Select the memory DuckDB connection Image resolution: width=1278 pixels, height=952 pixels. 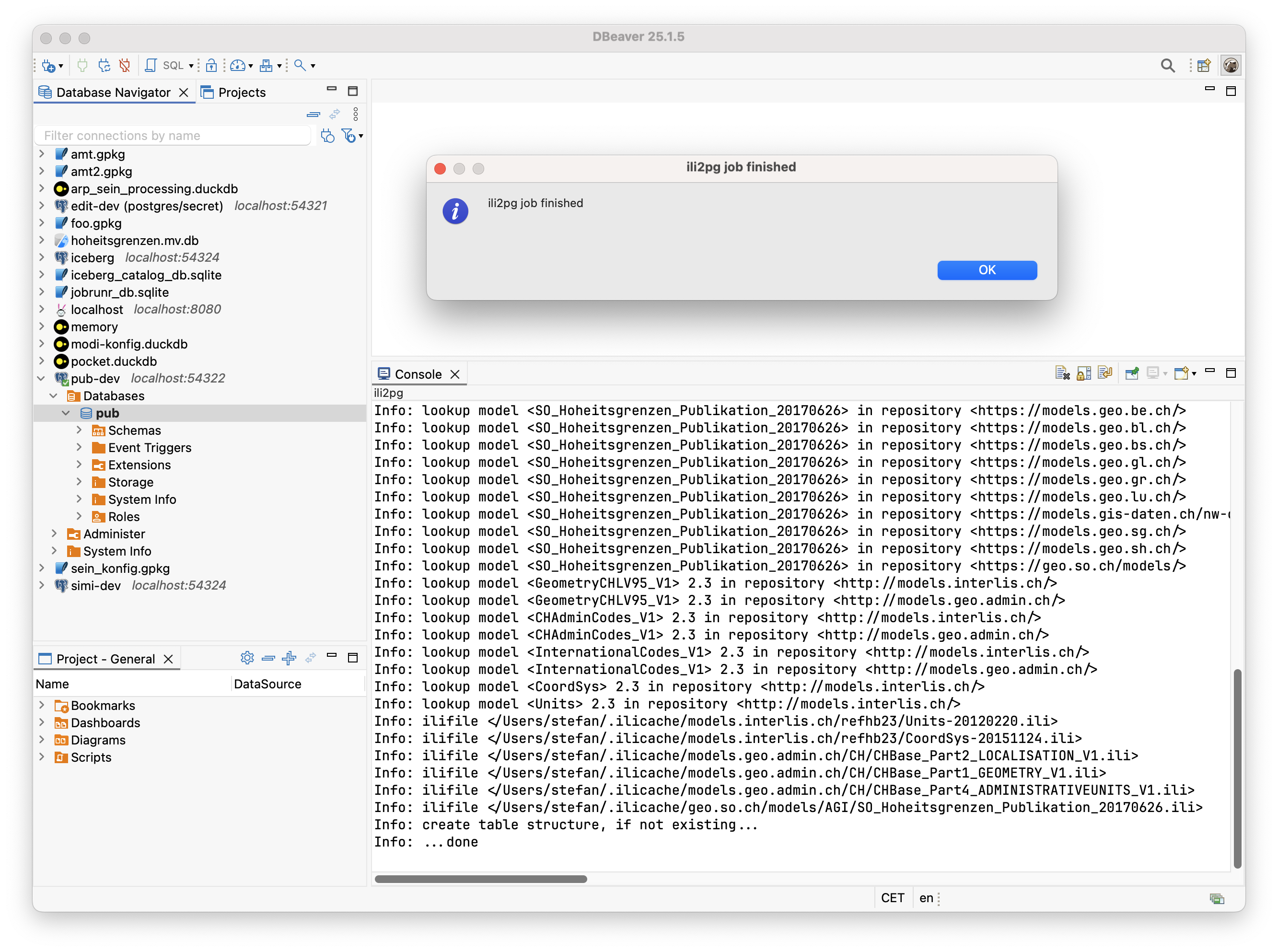pyautogui.click(x=94, y=327)
